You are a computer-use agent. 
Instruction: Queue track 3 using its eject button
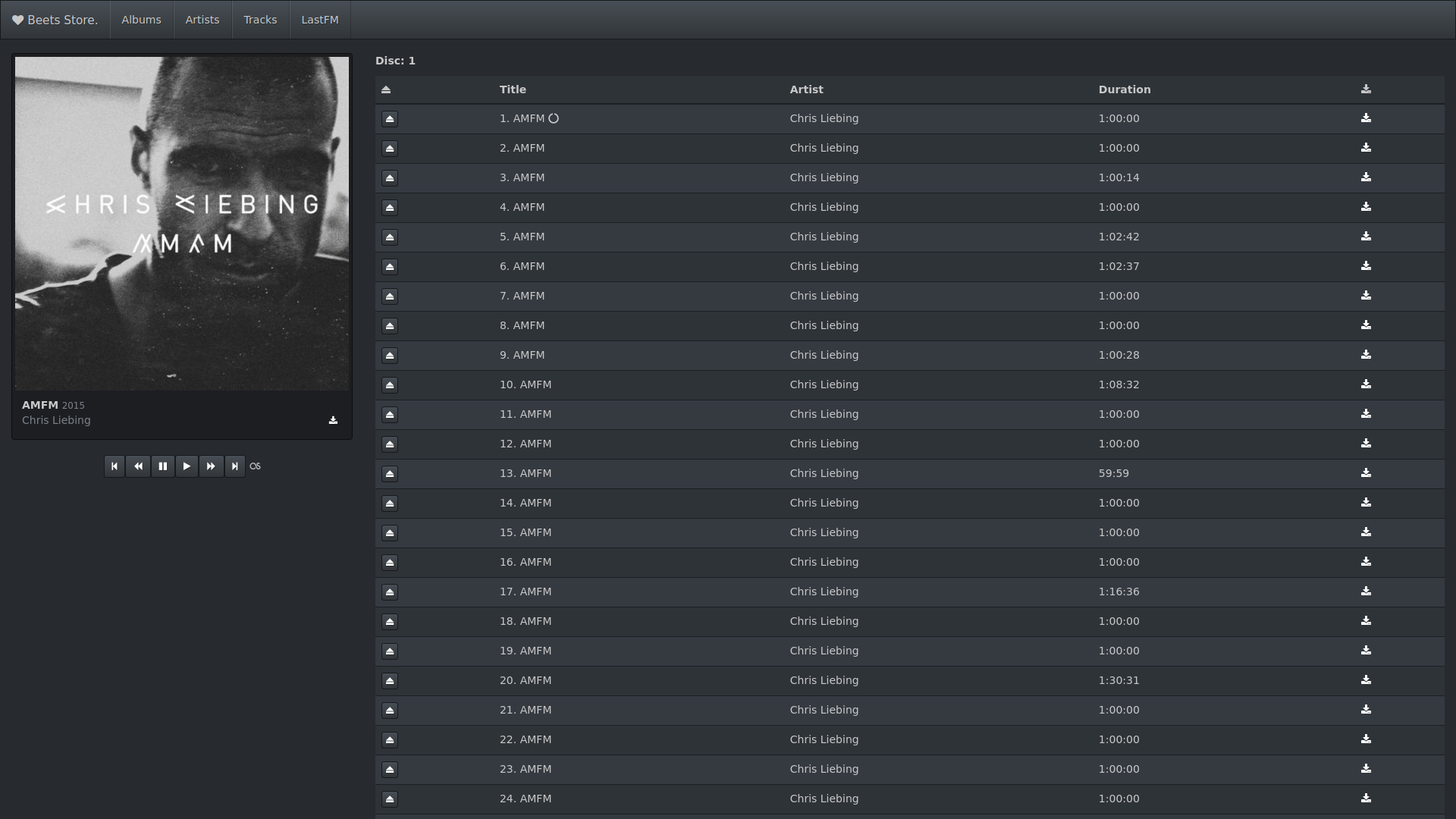(x=390, y=178)
